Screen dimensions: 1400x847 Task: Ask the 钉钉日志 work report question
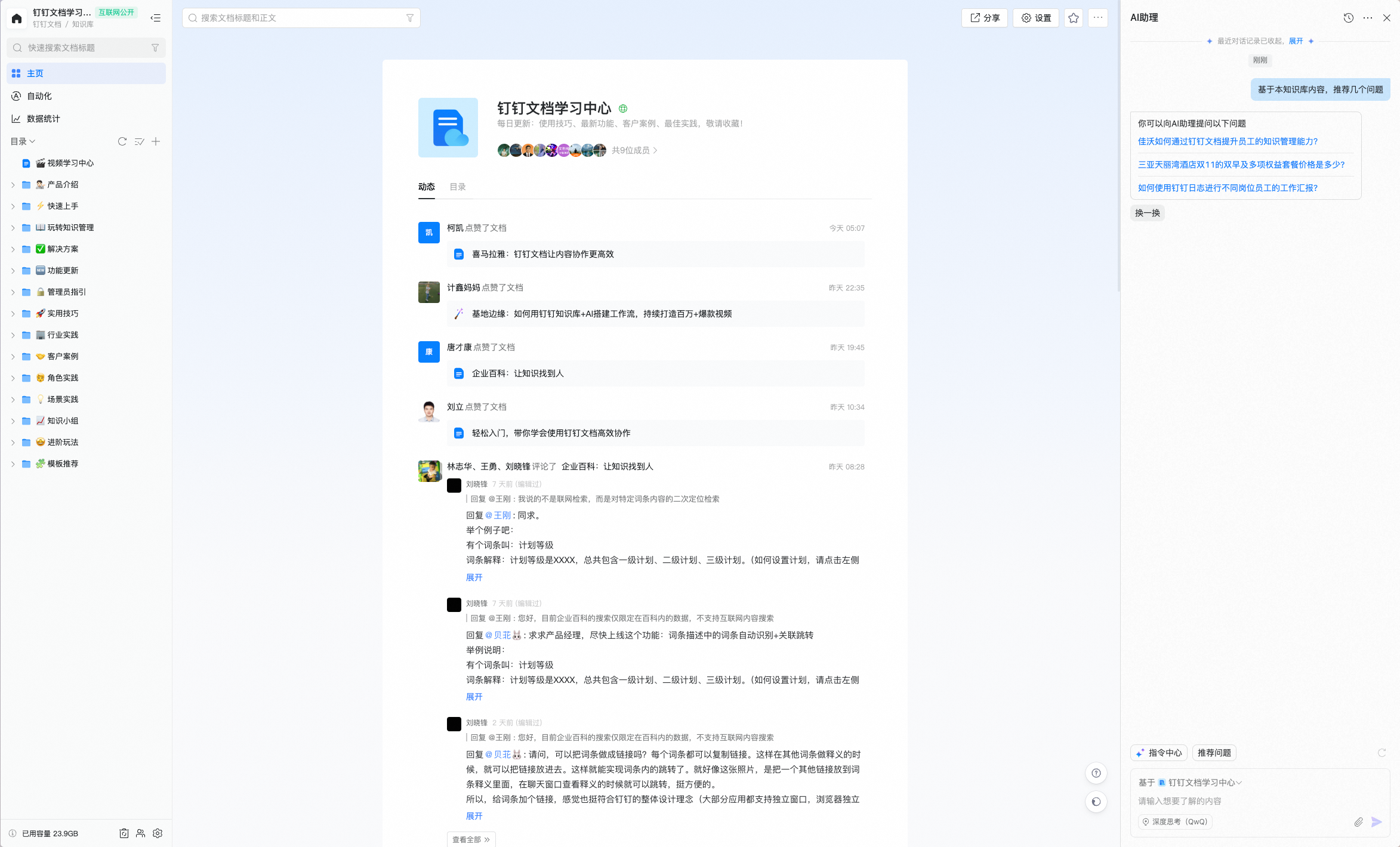[x=1228, y=188]
